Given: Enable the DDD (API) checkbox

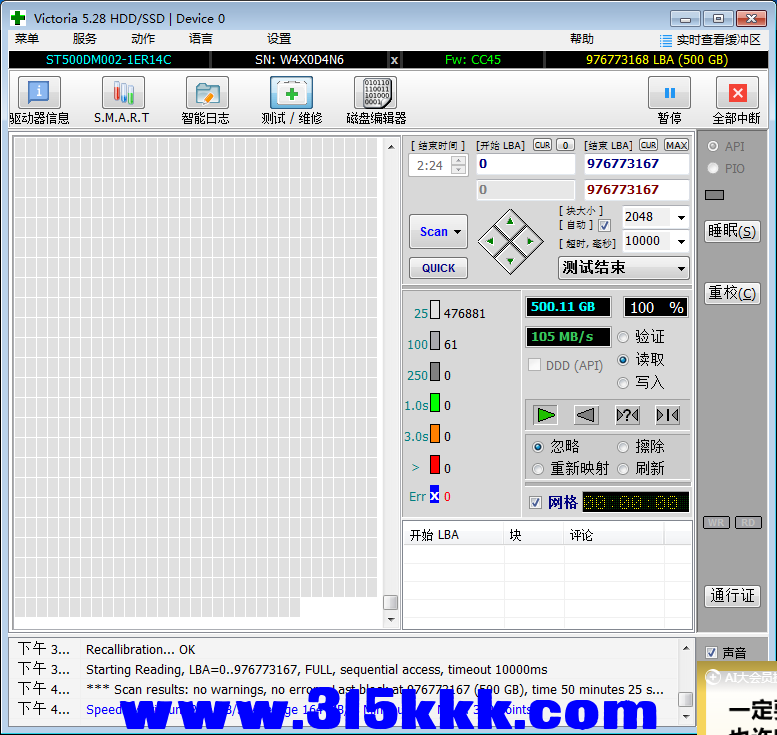Looking at the screenshot, I should [535, 365].
